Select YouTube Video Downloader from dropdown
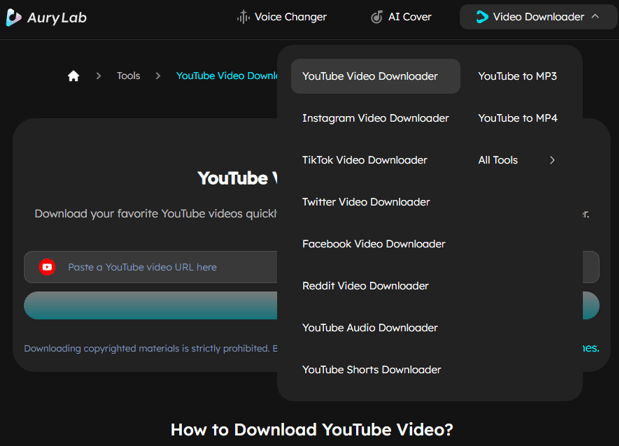This screenshot has height=446, width=619. (375, 76)
